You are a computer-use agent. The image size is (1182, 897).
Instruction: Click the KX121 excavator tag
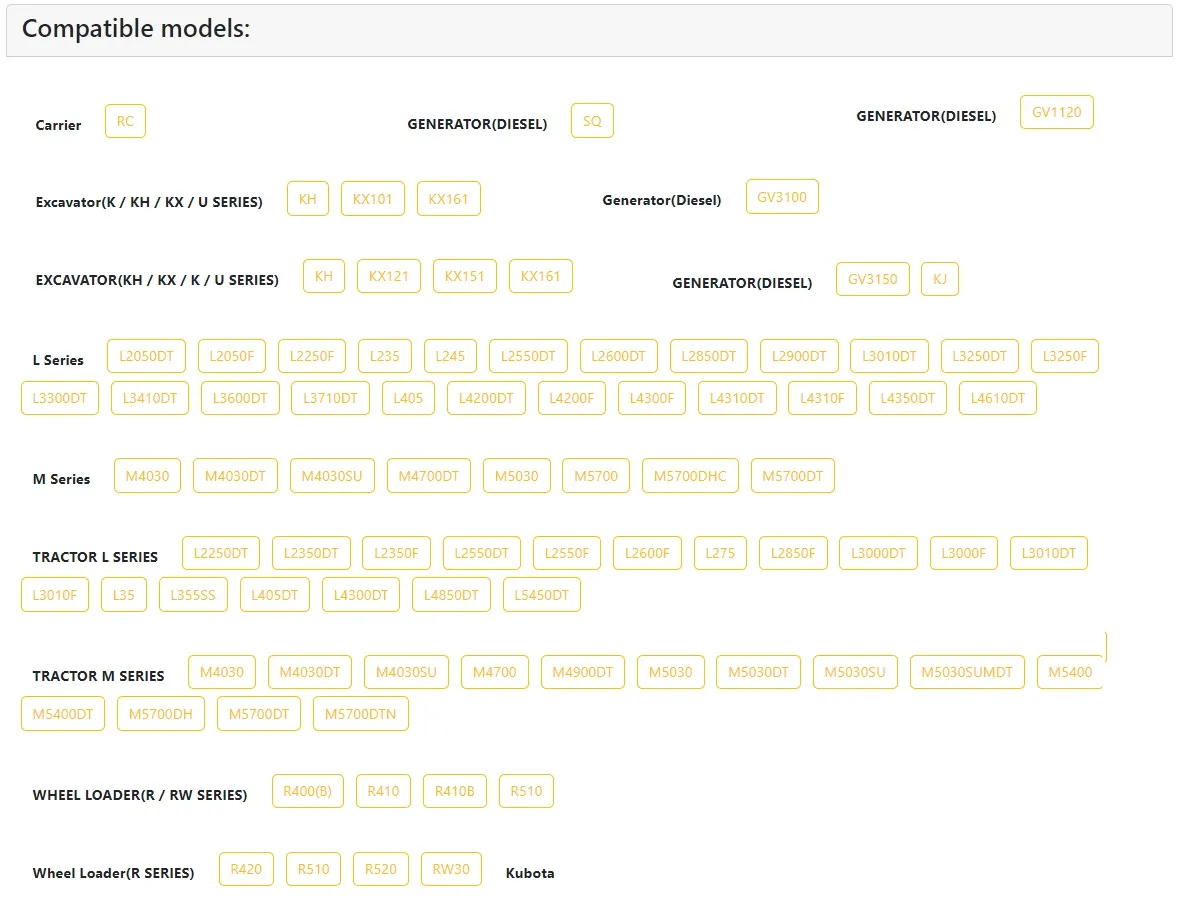click(388, 277)
